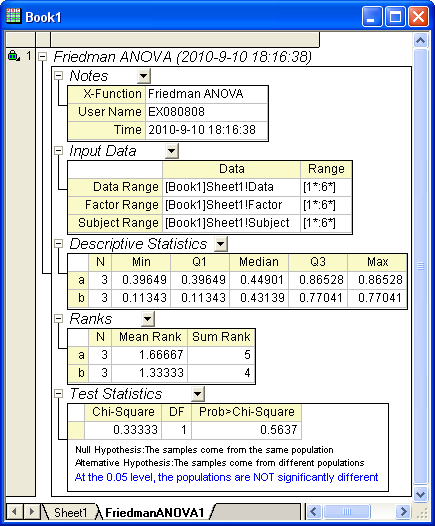The height and width of the screenshot is (526, 435).
Task: Click the Sum Rank column header
Action: pos(221,337)
